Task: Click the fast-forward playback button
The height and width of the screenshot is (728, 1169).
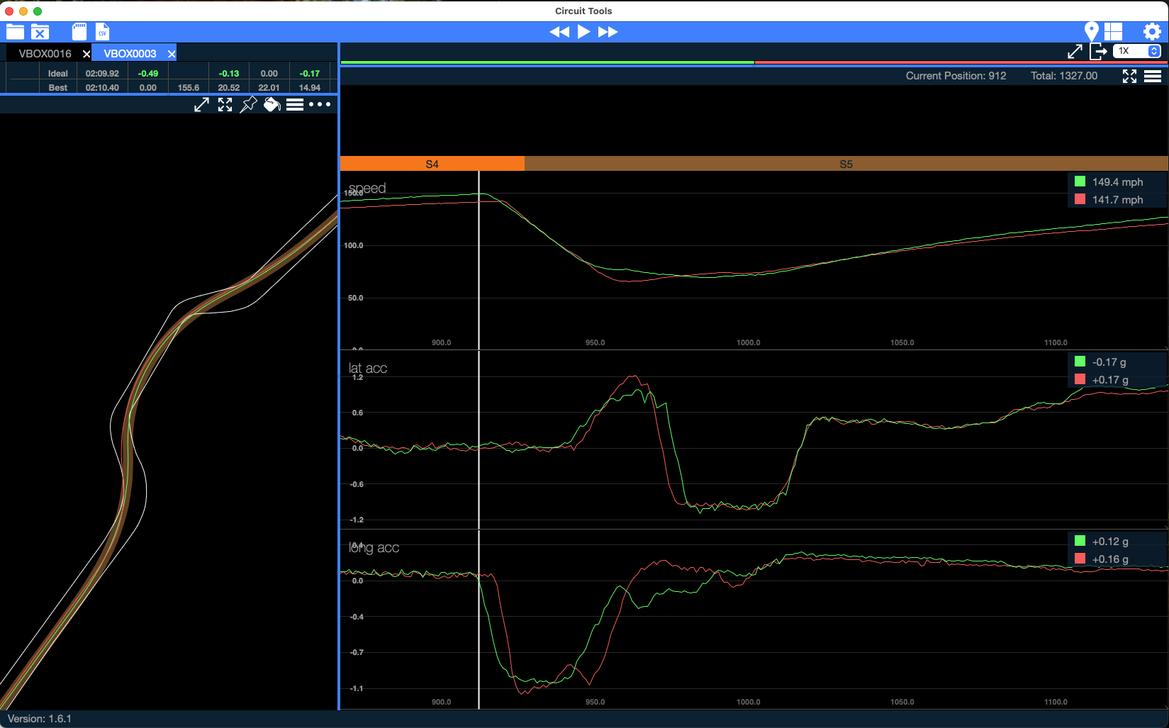Action: (608, 32)
